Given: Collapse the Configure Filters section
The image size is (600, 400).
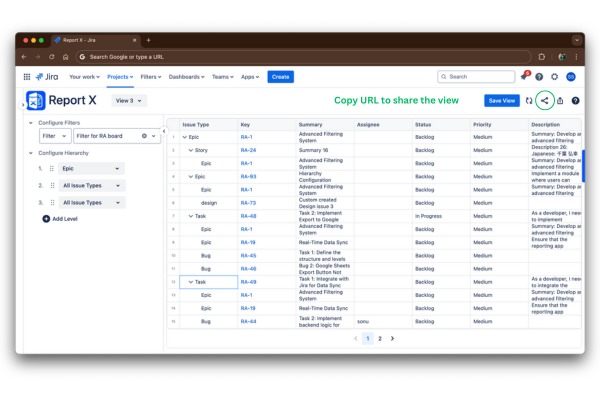Looking at the screenshot, I should pos(31,123).
